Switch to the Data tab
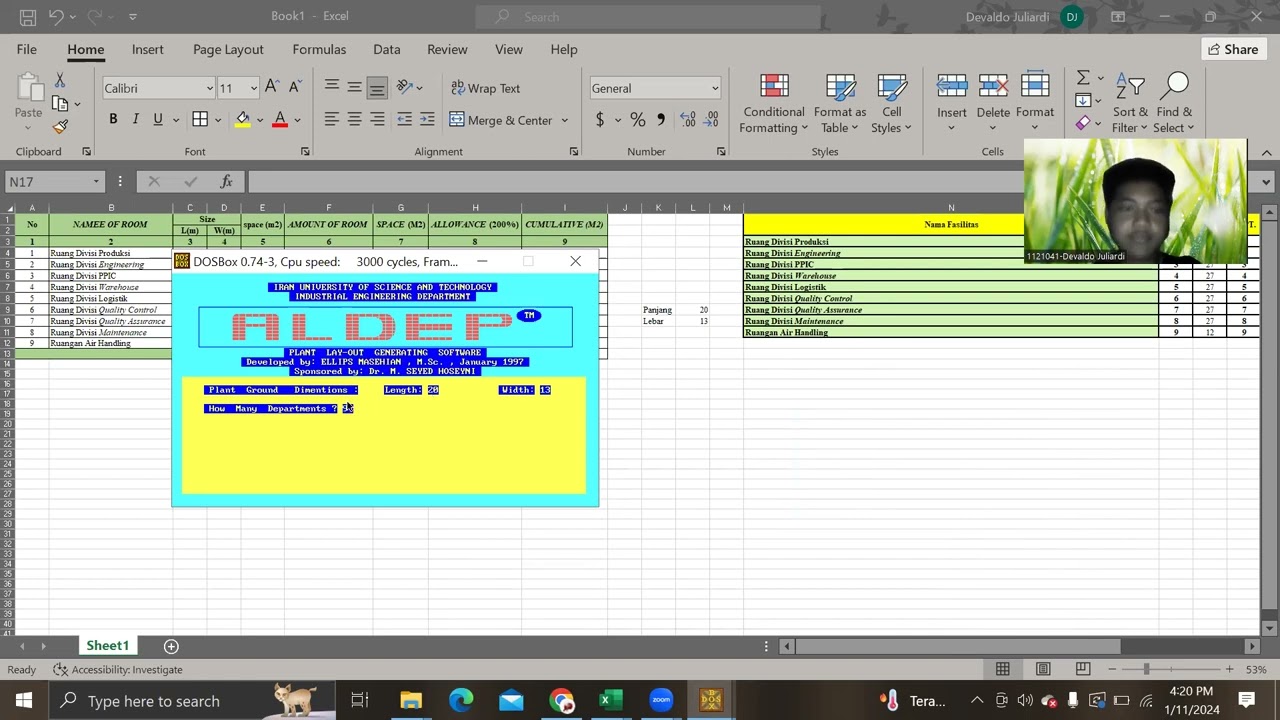Image resolution: width=1280 pixels, height=720 pixels. coord(387,49)
